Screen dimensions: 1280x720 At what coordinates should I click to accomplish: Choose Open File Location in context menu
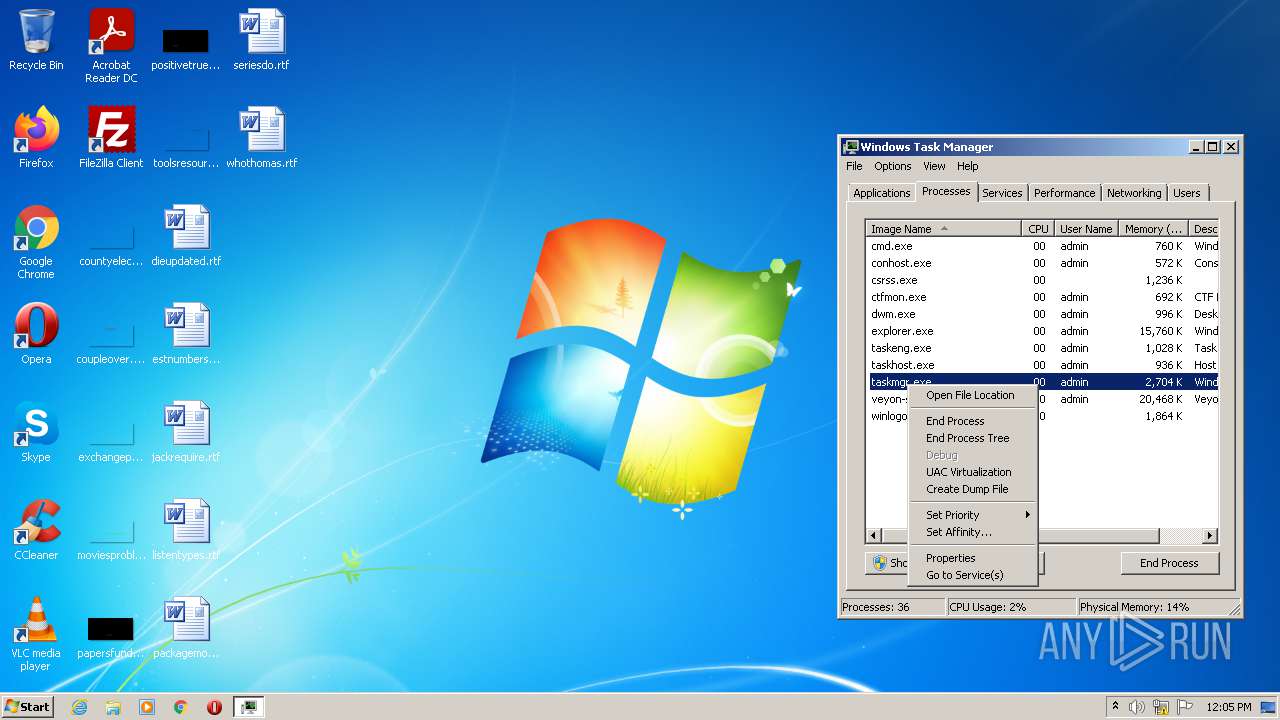972,395
